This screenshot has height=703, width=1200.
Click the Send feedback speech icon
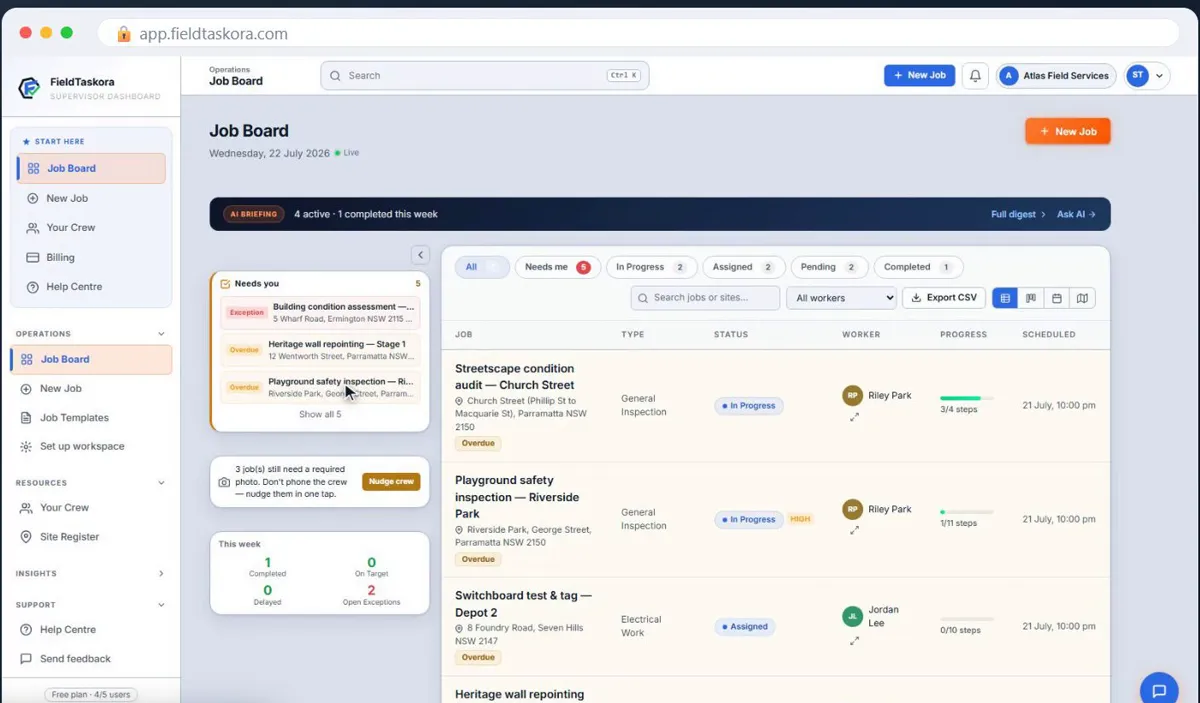point(26,659)
